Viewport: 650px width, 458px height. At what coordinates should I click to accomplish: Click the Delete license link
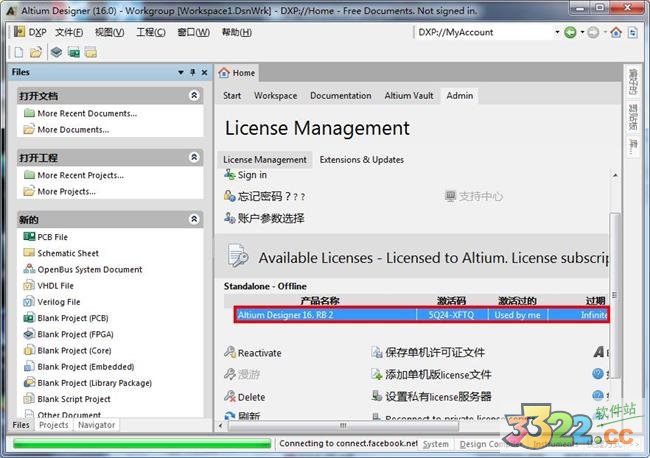click(245, 397)
